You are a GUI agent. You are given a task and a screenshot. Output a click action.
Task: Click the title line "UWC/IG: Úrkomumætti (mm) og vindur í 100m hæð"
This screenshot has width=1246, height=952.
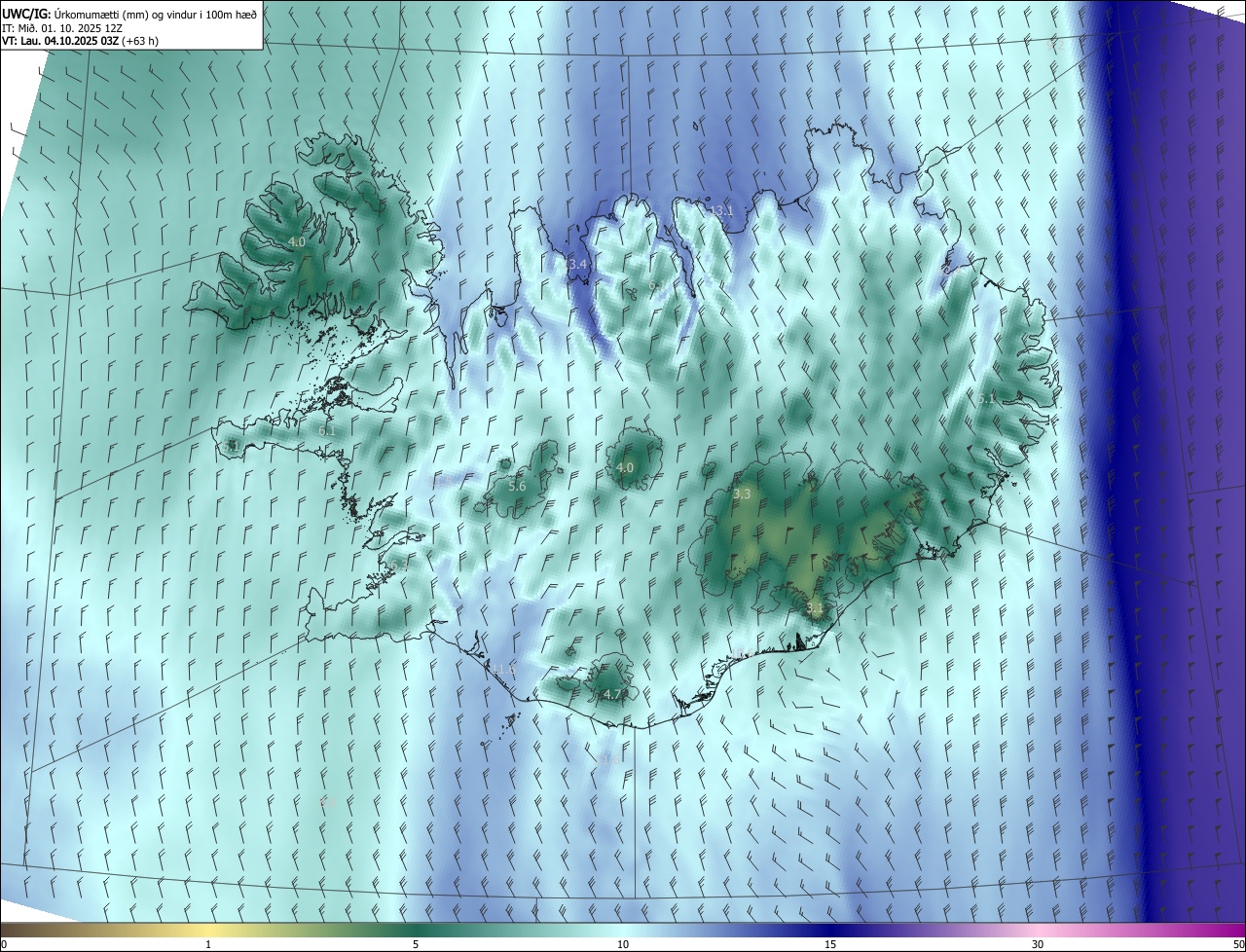pyautogui.click(x=129, y=13)
